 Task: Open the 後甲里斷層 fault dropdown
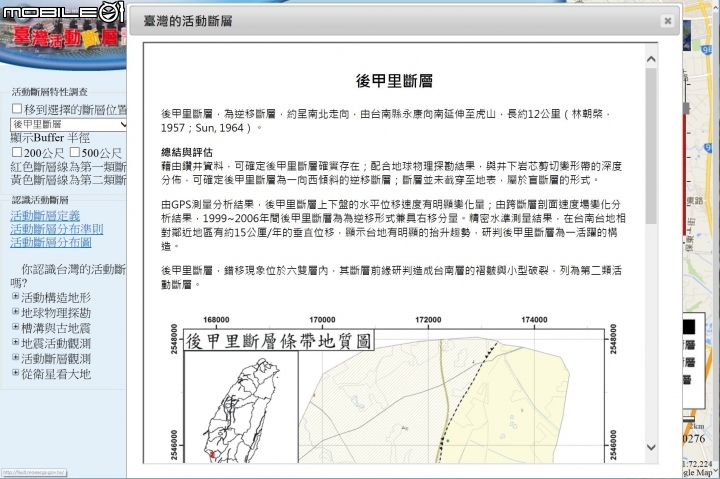point(68,124)
